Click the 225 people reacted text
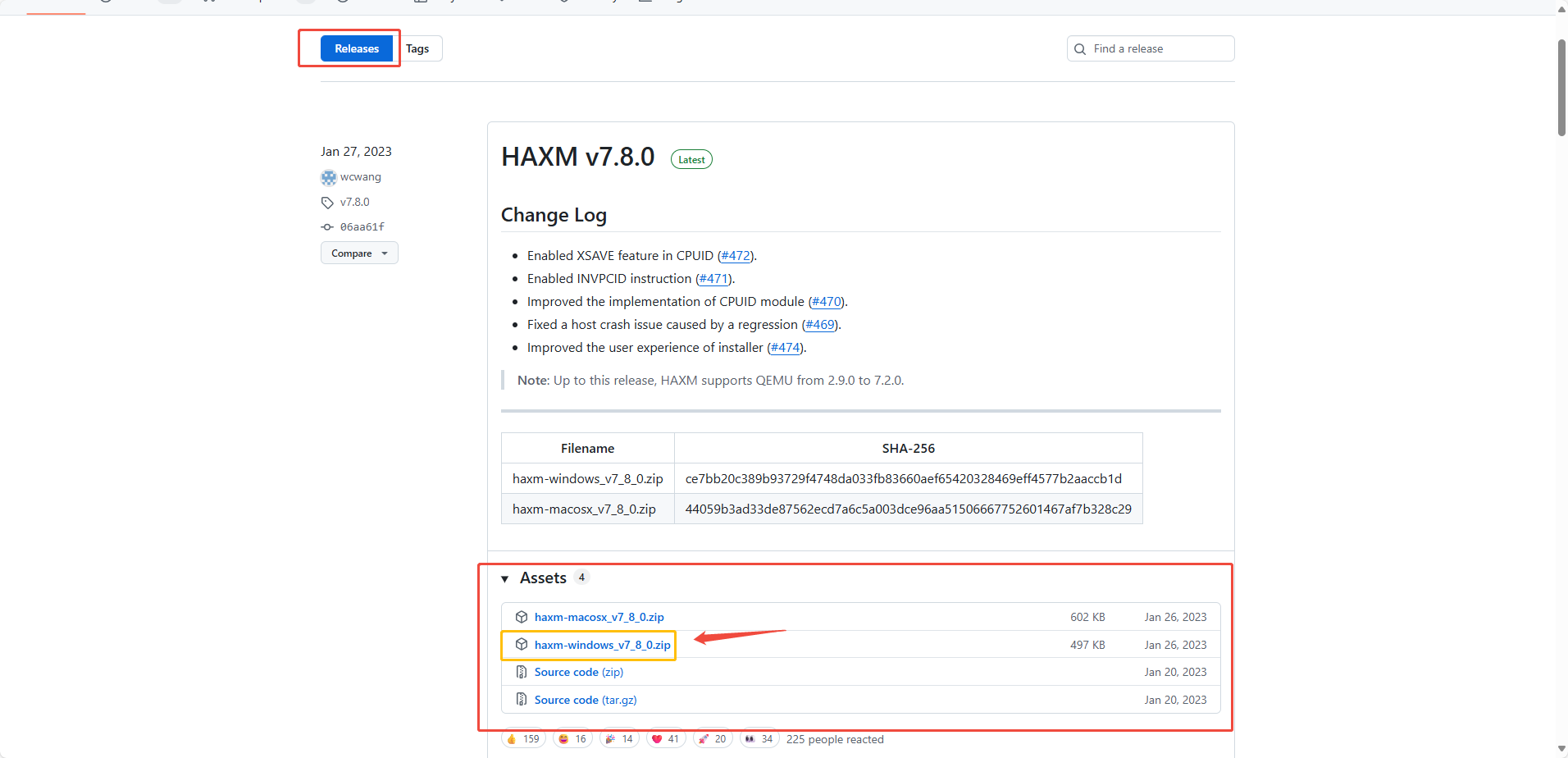 pos(835,739)
